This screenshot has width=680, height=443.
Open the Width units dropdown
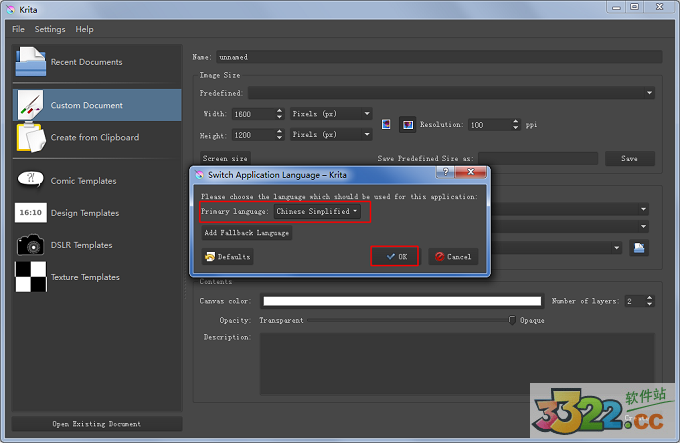point(331,114)
